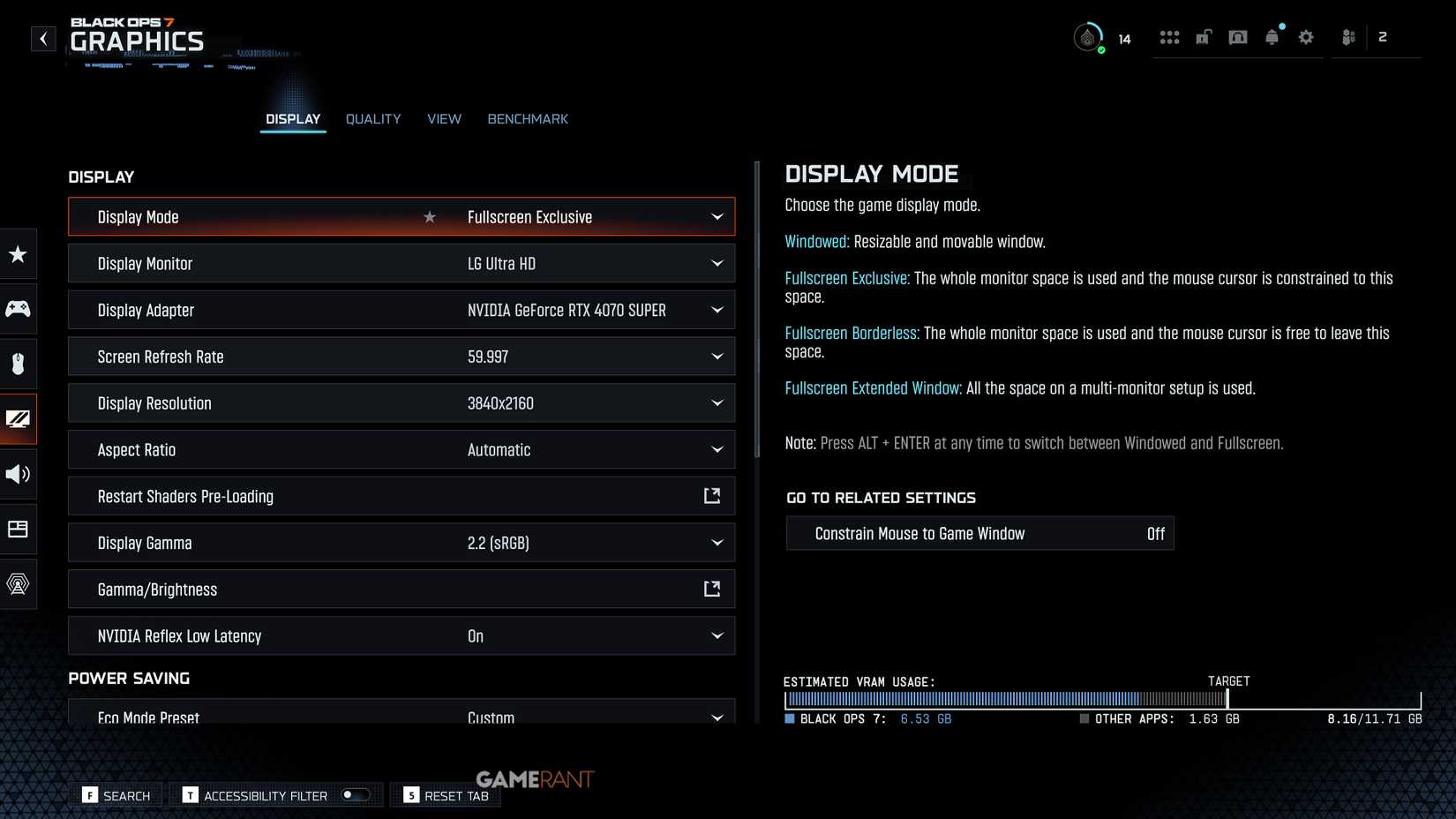The width and height of the screenshot is (1456, 819).
Task: Open the Audio speaker sidebar icon
Action: tap(18, 474)
